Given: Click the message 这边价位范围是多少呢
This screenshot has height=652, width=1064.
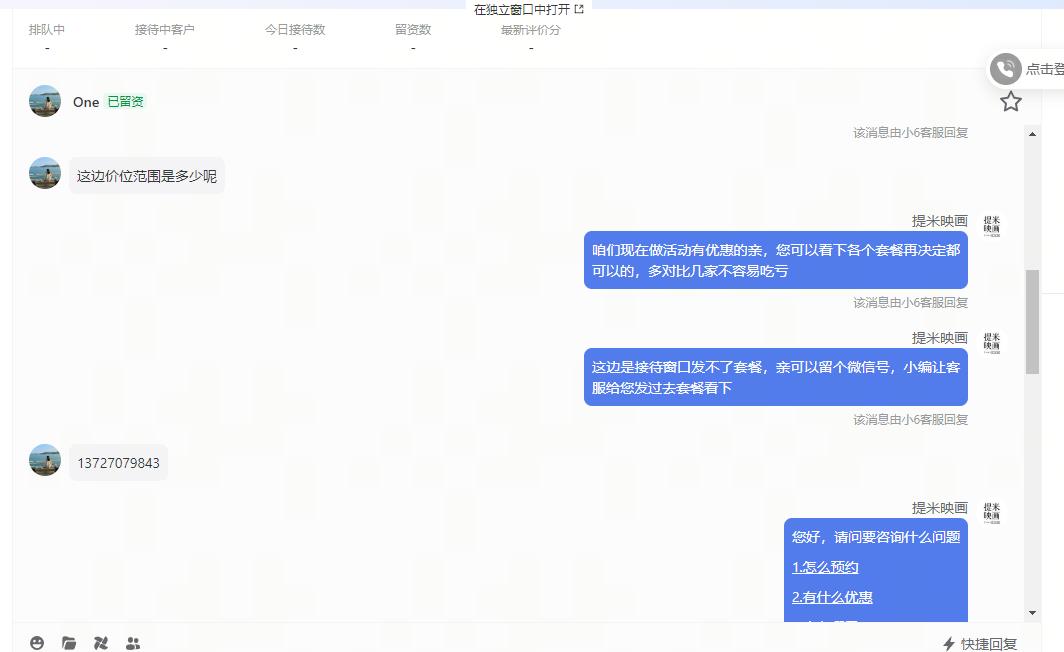Looking at the screenshot, I should coord(147,176).
